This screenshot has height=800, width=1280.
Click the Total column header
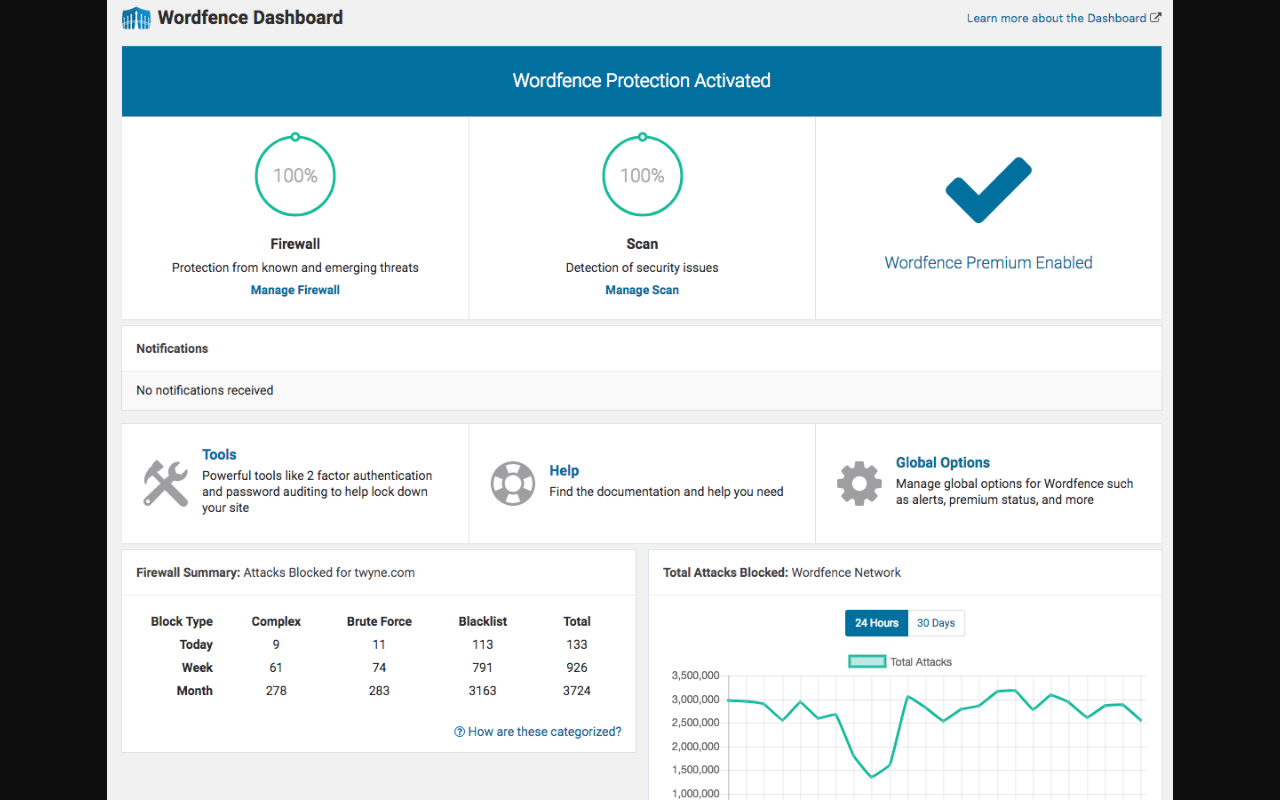pyautogui.click(x=577, y=622)
